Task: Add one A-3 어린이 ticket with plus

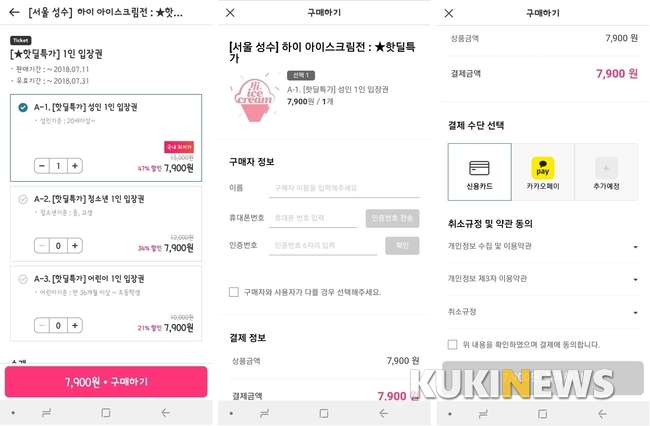Action: point(75,325)
